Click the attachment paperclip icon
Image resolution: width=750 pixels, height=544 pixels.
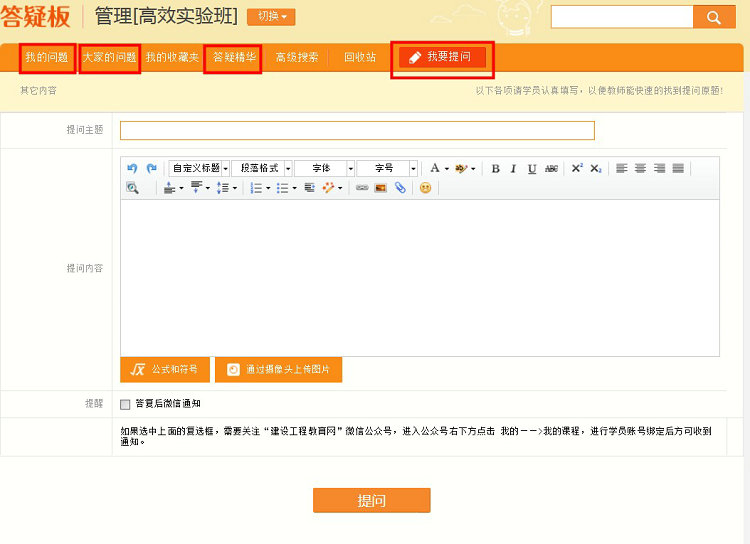[400, 188]
